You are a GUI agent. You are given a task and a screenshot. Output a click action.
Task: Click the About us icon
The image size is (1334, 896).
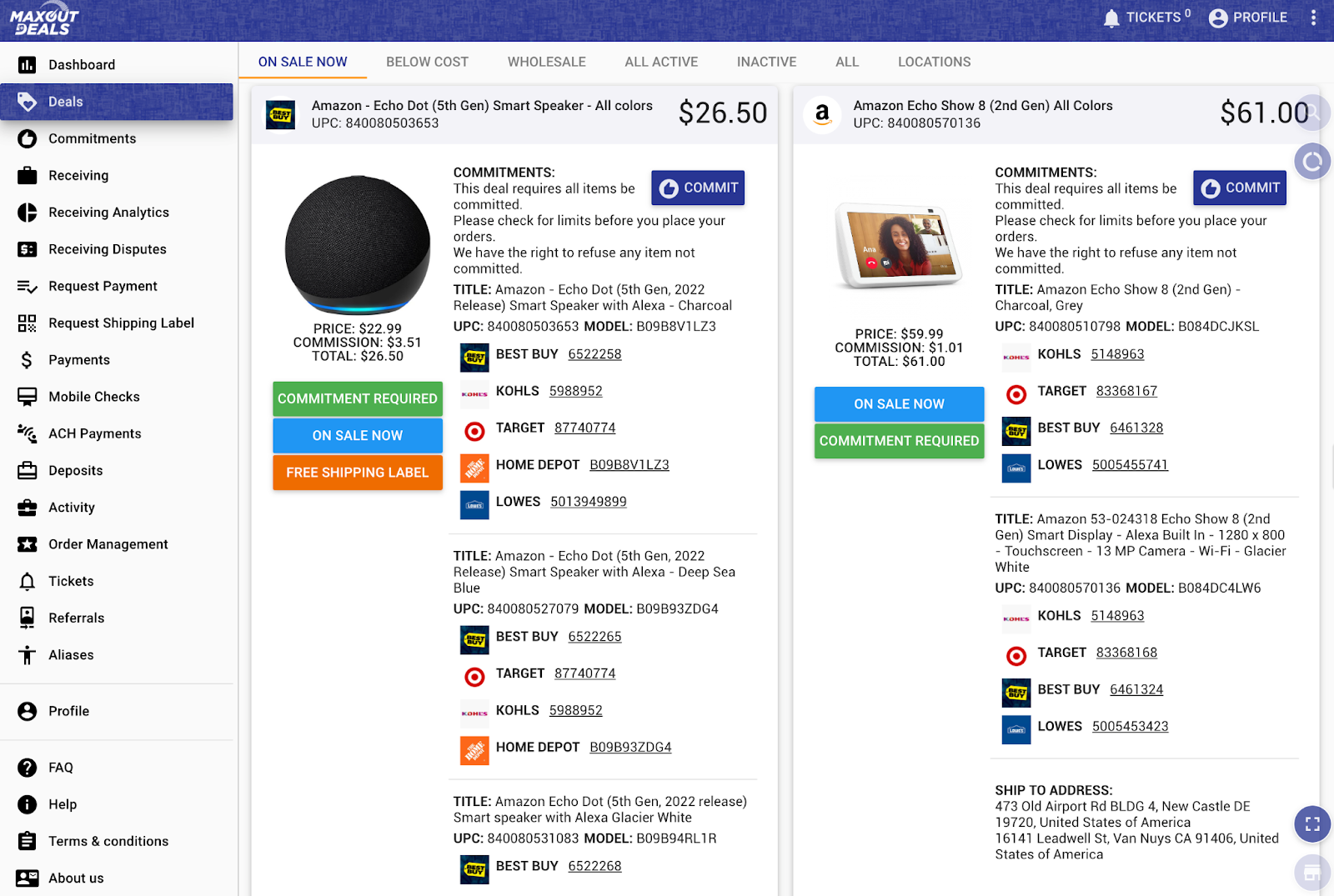[x=27, y=878]
